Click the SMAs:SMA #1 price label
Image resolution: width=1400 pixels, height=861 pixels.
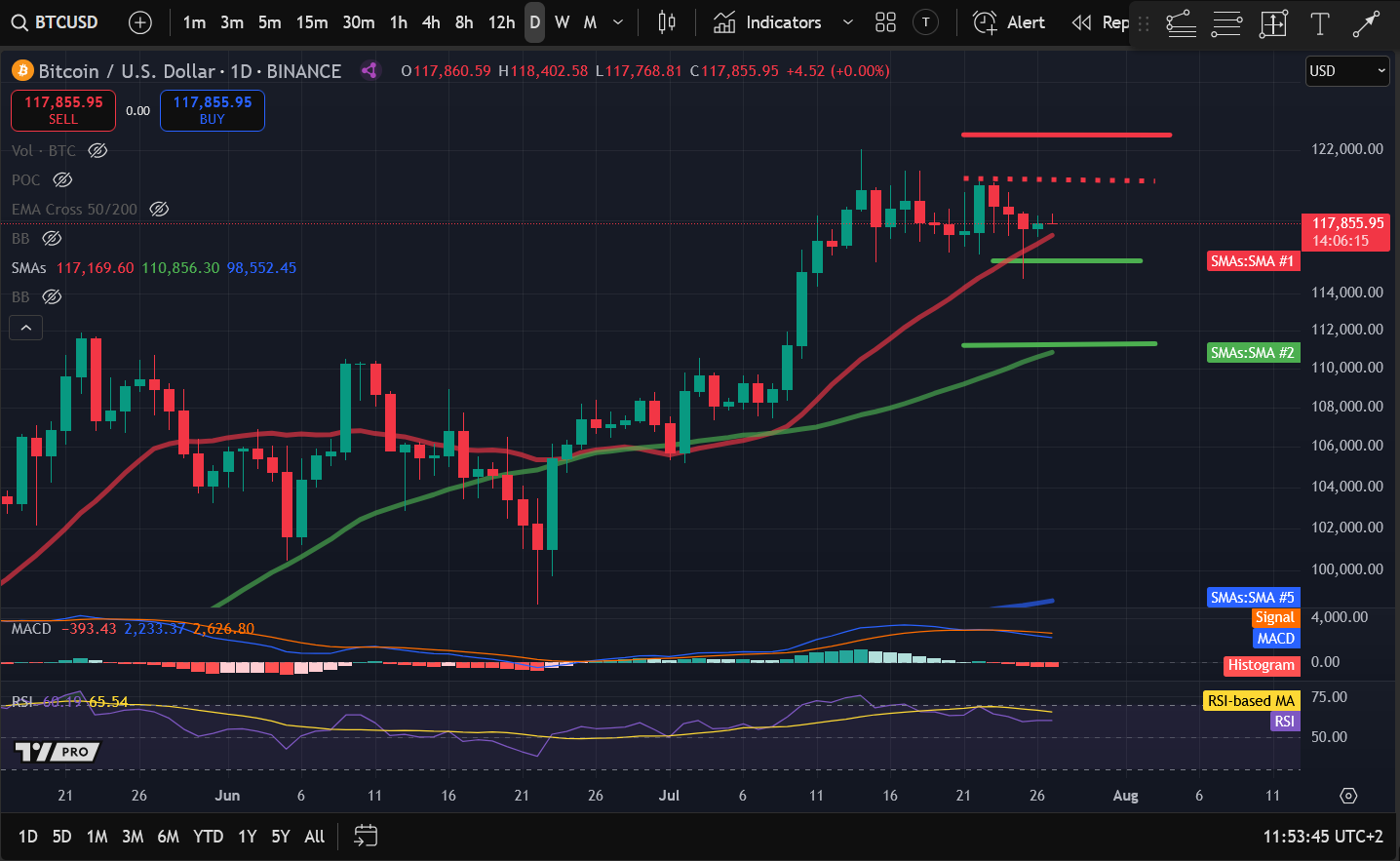click(x=1253, y=260)
